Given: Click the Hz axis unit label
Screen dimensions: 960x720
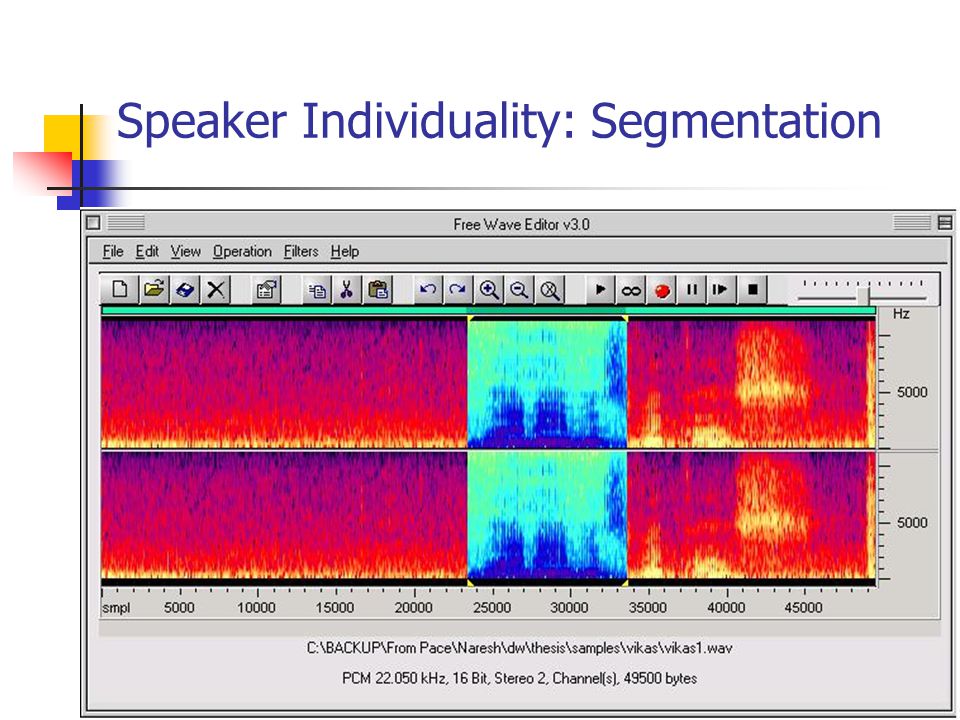Looking at the screenshot, I should (901, 314).
